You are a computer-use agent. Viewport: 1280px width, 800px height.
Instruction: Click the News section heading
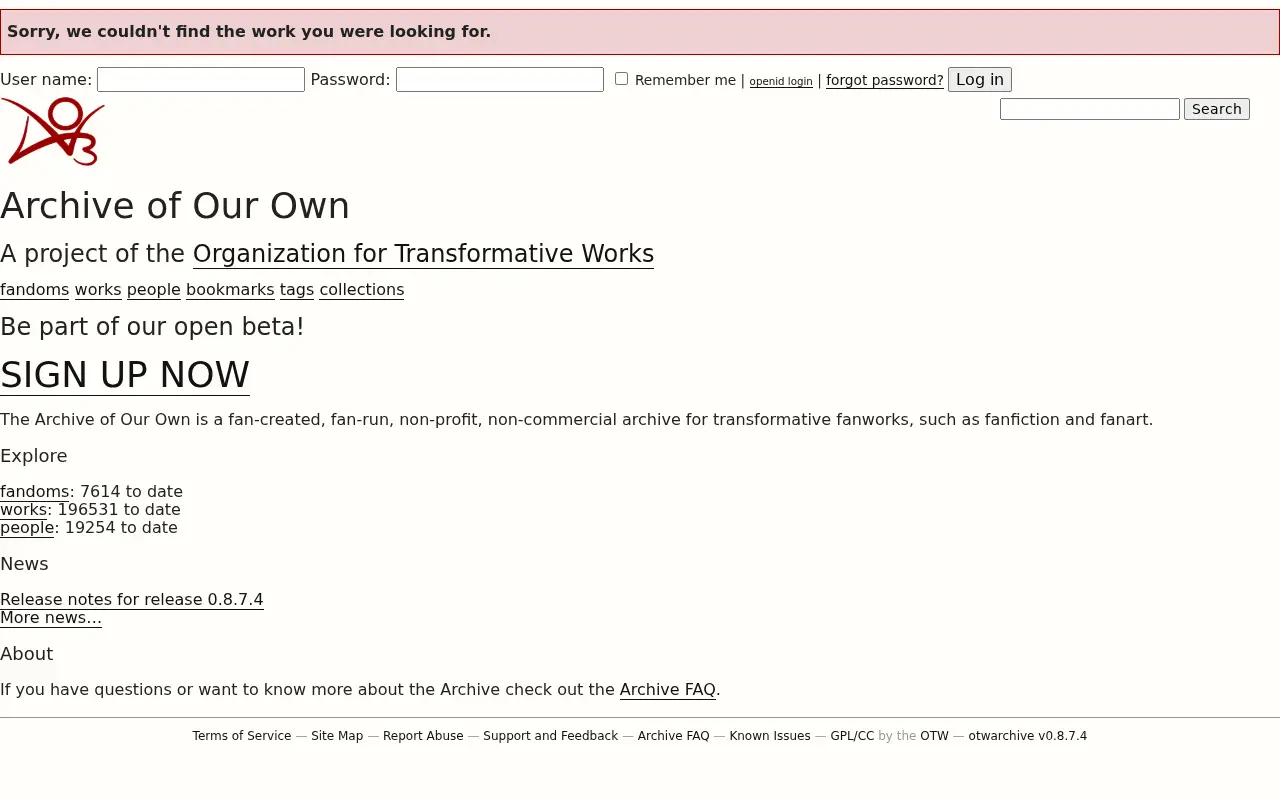[24, 564]
